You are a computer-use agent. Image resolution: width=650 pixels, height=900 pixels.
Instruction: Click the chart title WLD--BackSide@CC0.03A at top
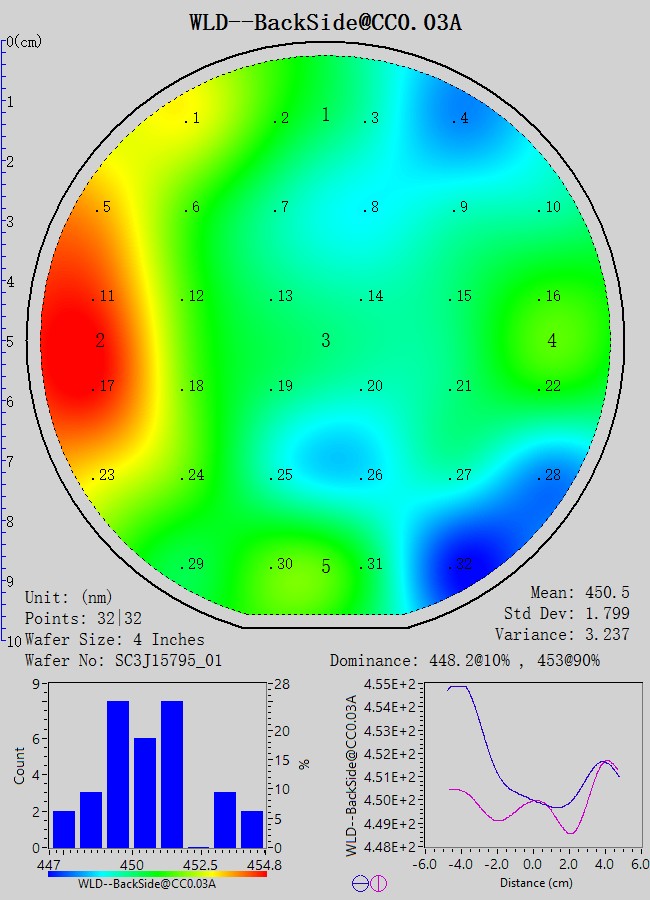pos(325,22)
